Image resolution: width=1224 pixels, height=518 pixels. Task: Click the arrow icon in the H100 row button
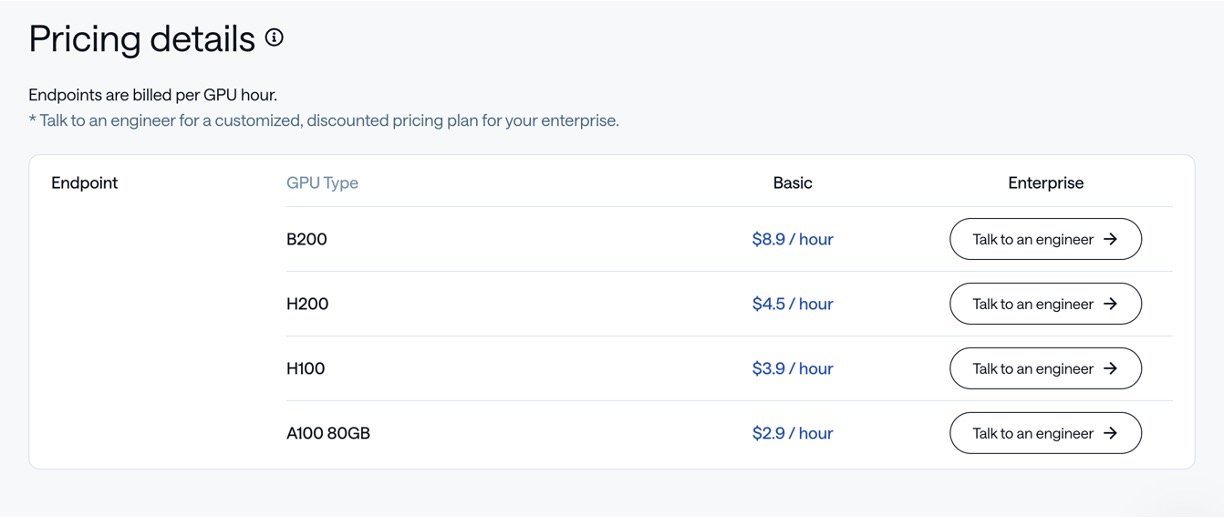coord(1110,369)
